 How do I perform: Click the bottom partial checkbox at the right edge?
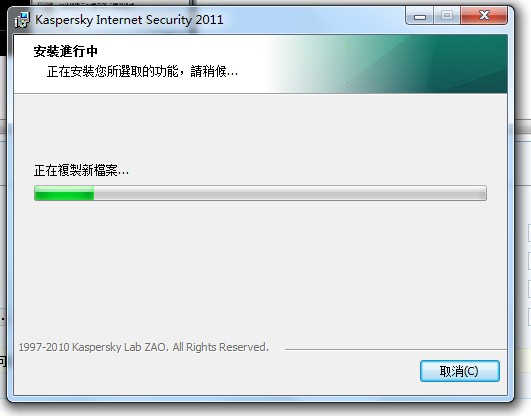529,317
